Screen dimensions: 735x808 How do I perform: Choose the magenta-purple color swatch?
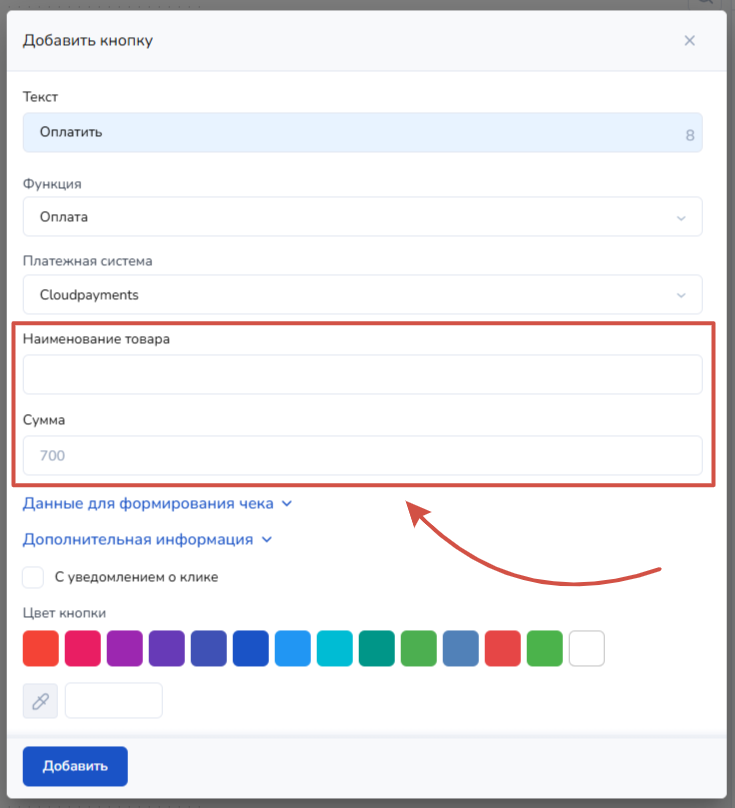click(125, 649)
